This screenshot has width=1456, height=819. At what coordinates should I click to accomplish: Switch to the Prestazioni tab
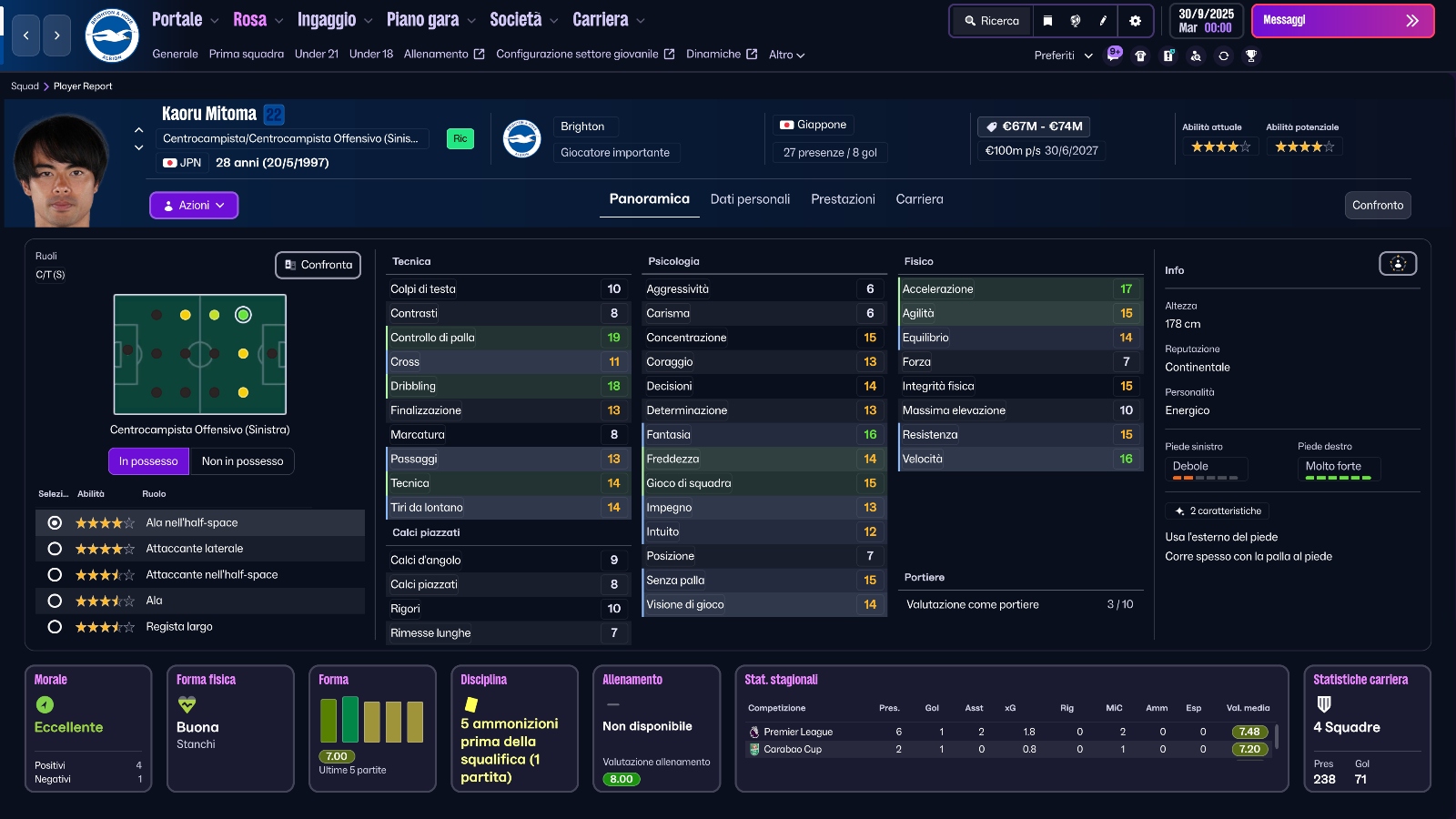coord(843,199)
